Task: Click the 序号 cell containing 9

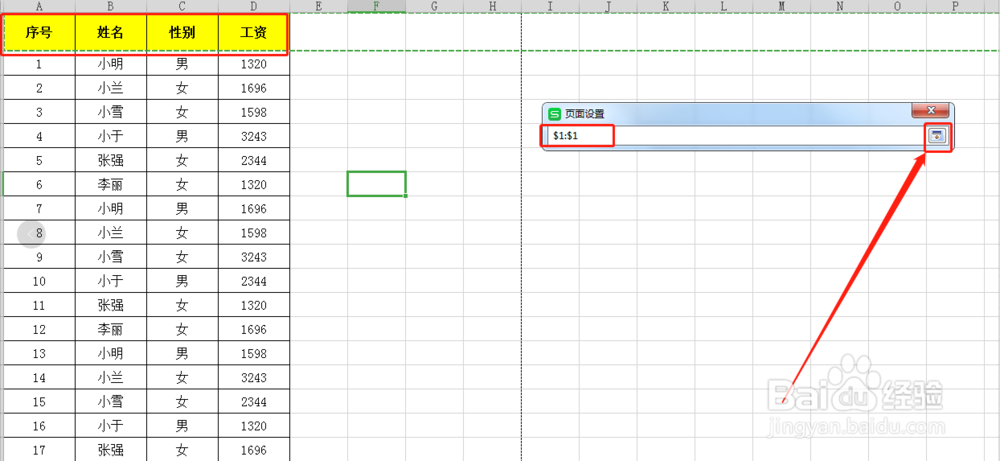Action: [x=40, y=257]
